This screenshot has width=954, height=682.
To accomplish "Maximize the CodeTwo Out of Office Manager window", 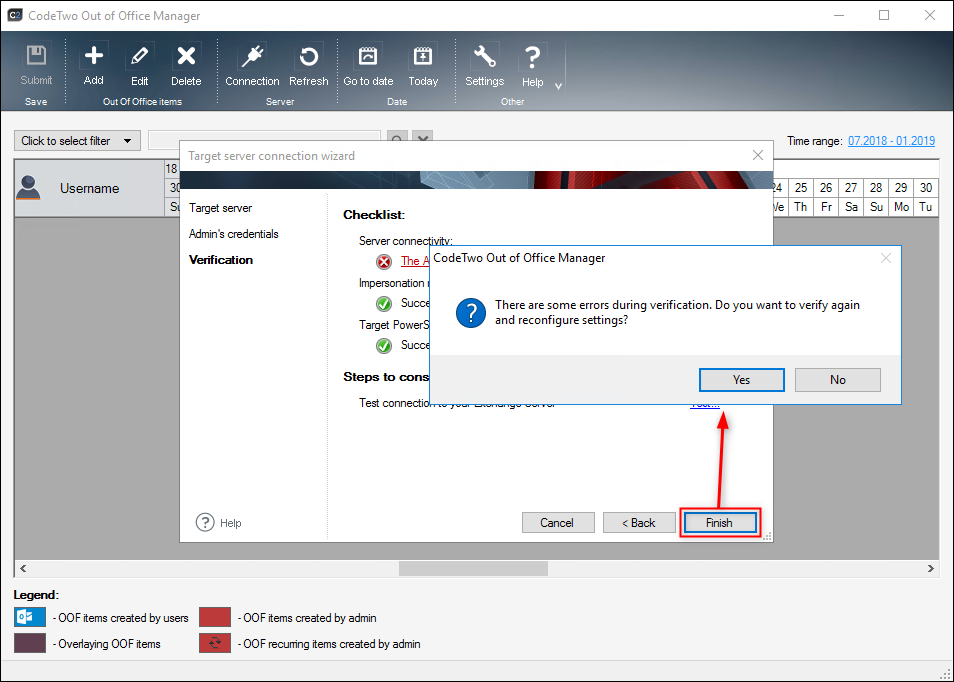I will coord(884,15).
